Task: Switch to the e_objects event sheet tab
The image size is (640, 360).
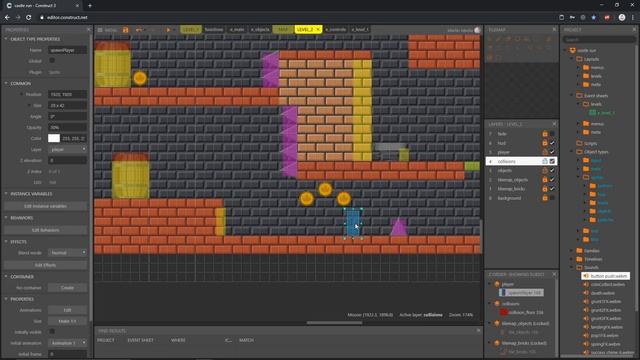Action: [260, 30]
